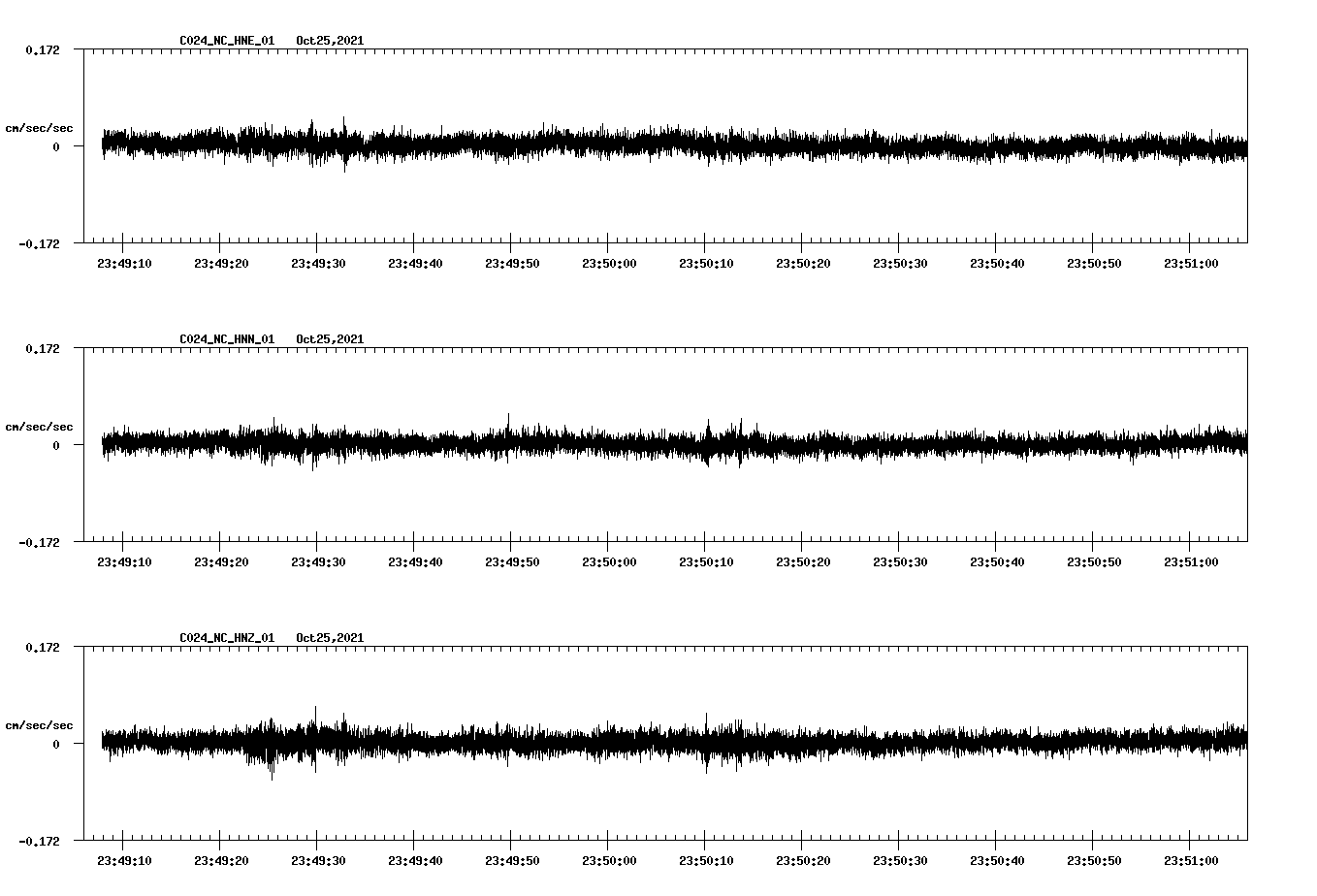Viewport: 1317px width, 896px height.
Task: Select the HNN waveform trace
Action: (x=674, y=444)
